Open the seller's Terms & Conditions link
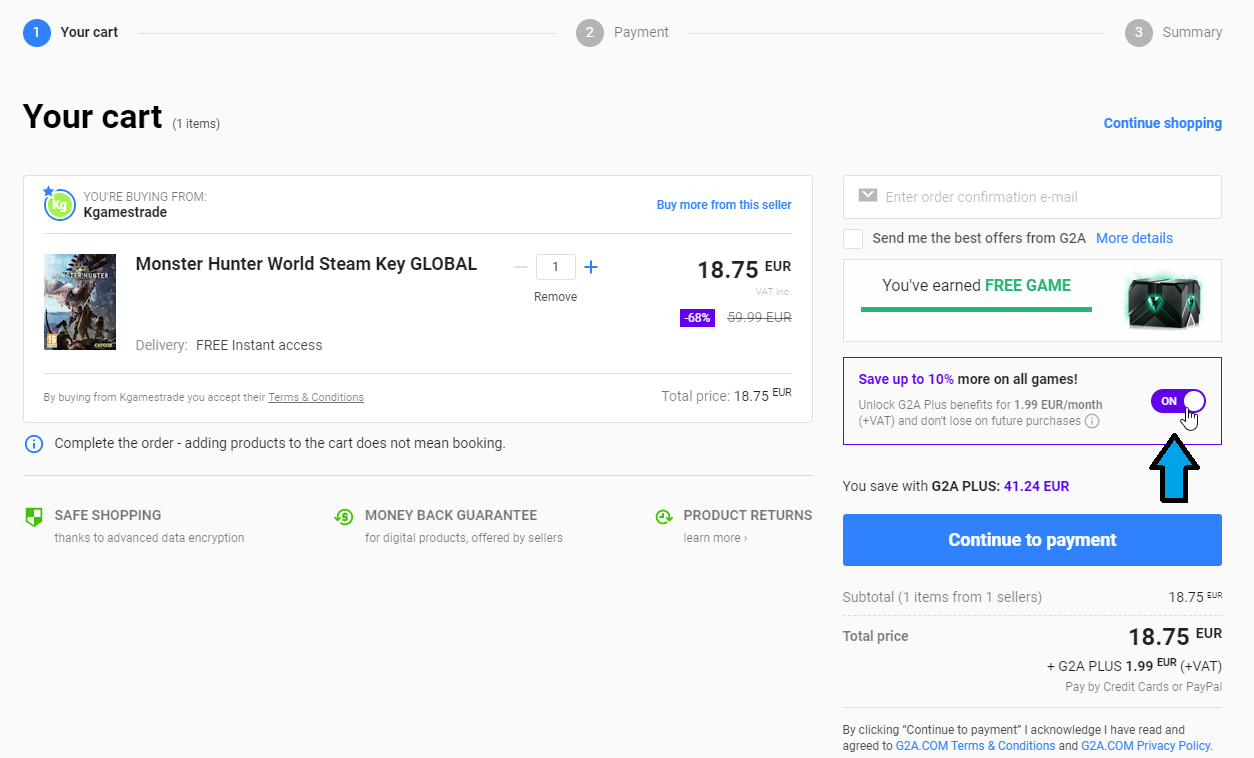The width and height of the screenshot is (1254, 758). point(315,397)
